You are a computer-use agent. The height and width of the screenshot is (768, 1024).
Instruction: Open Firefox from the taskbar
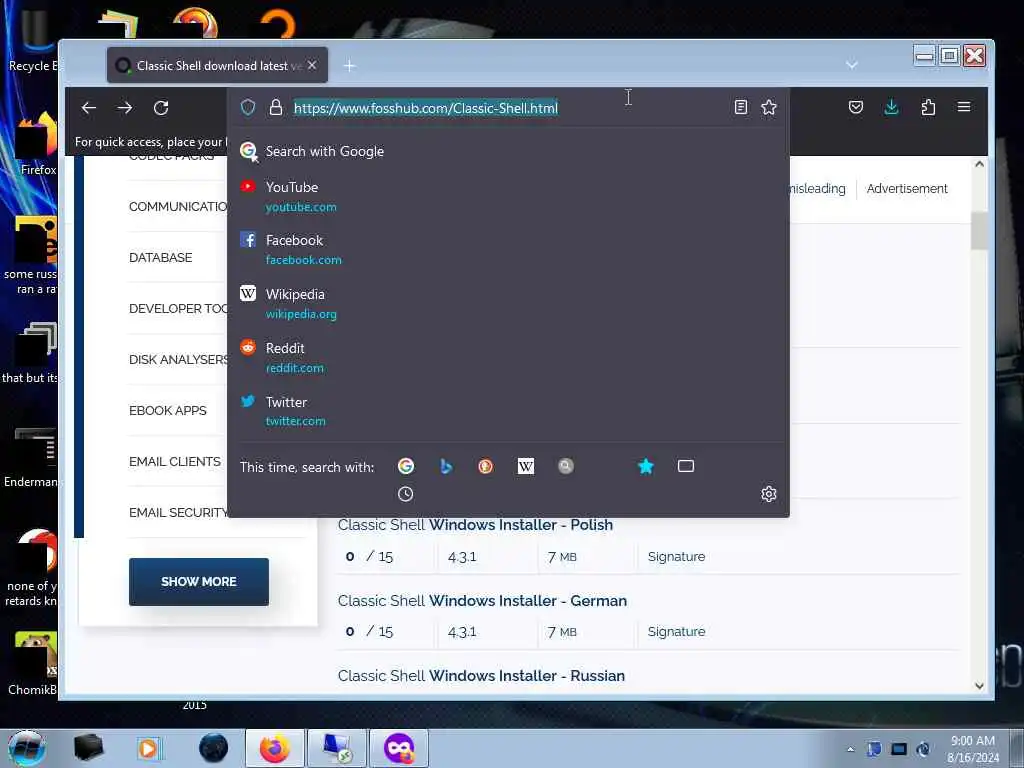point(275,748)
